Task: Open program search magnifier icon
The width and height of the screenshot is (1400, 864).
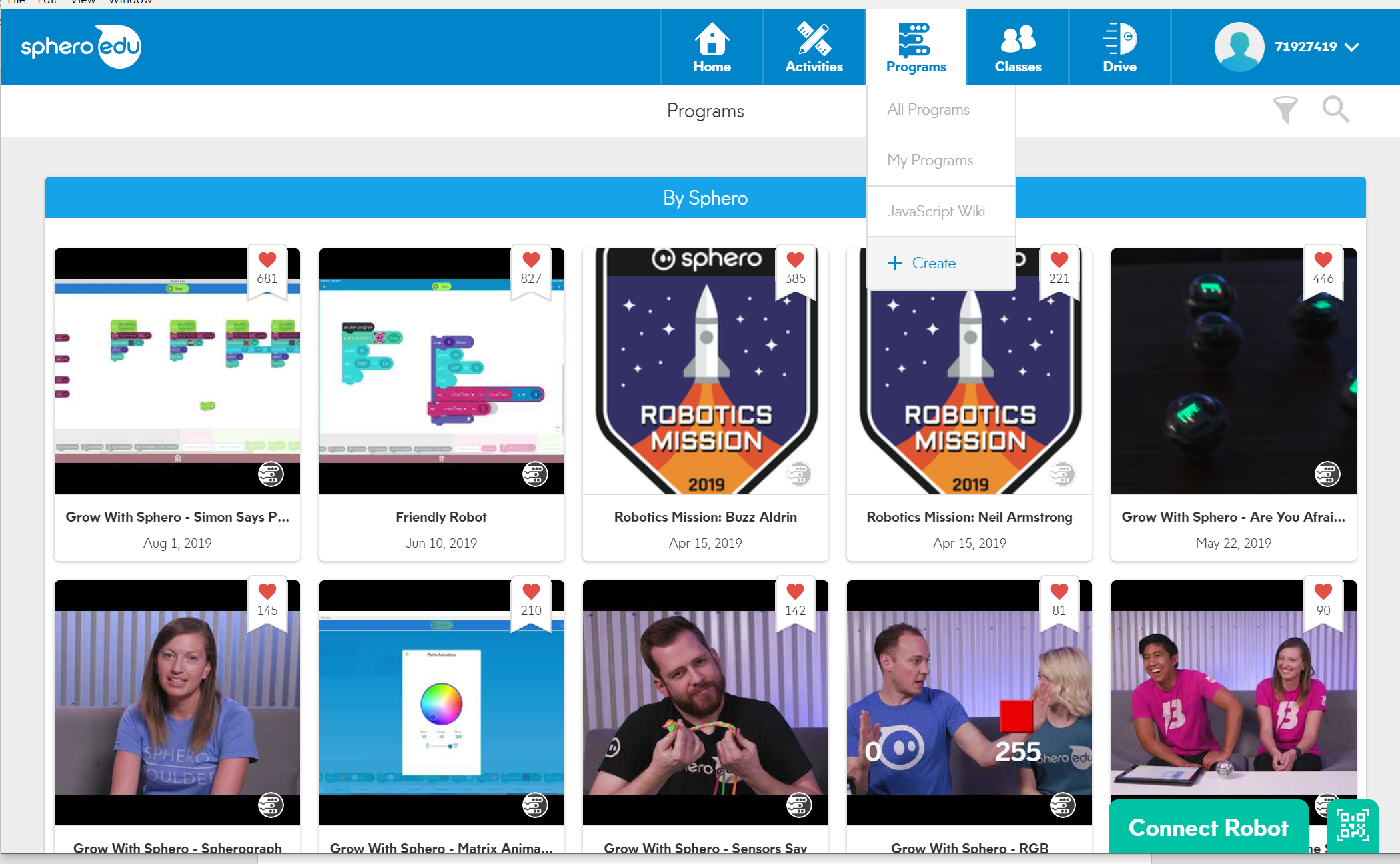Action: (1335, 109)
